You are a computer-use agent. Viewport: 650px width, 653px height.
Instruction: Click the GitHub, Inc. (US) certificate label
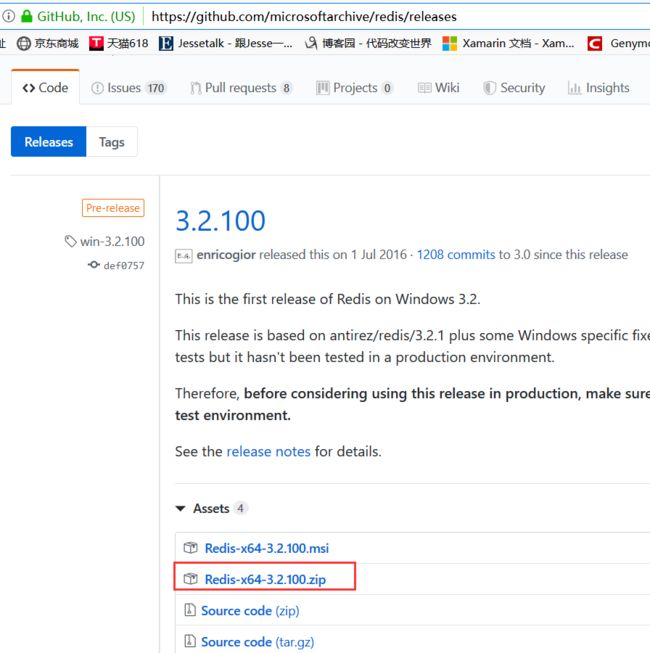pyautogui.click(x=86, y=16)
